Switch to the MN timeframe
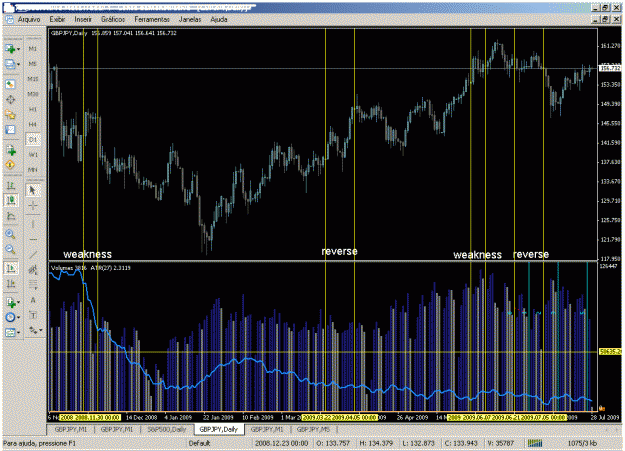625x451 pixels. click(33, 170)
